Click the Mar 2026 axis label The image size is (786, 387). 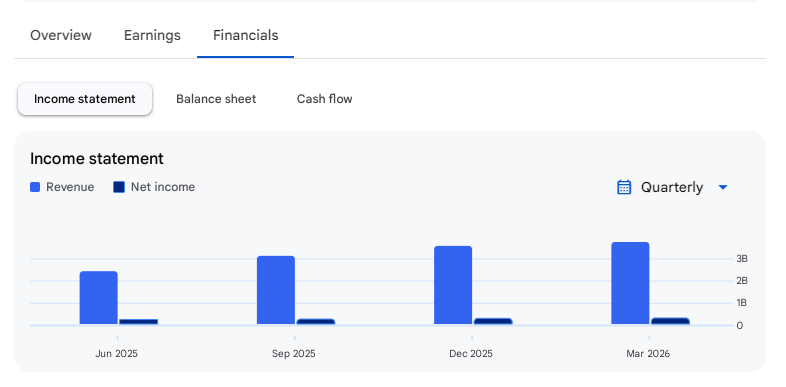[x=648, y=353]
